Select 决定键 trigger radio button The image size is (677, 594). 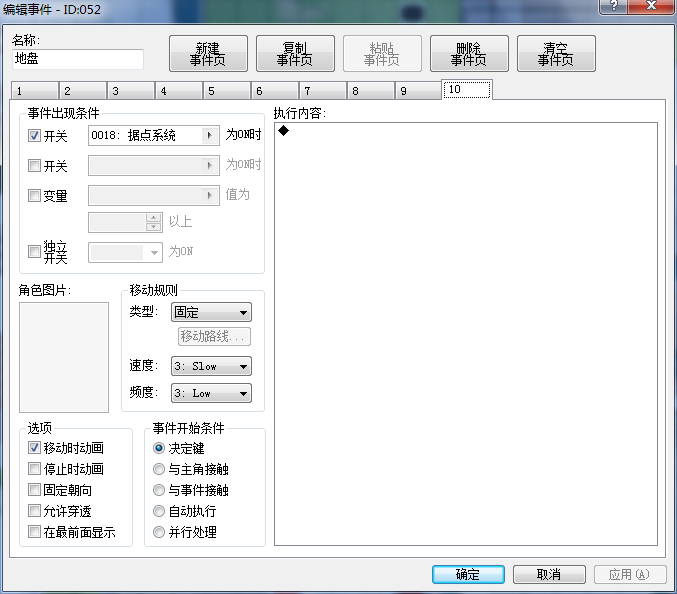tap(159, 448)
